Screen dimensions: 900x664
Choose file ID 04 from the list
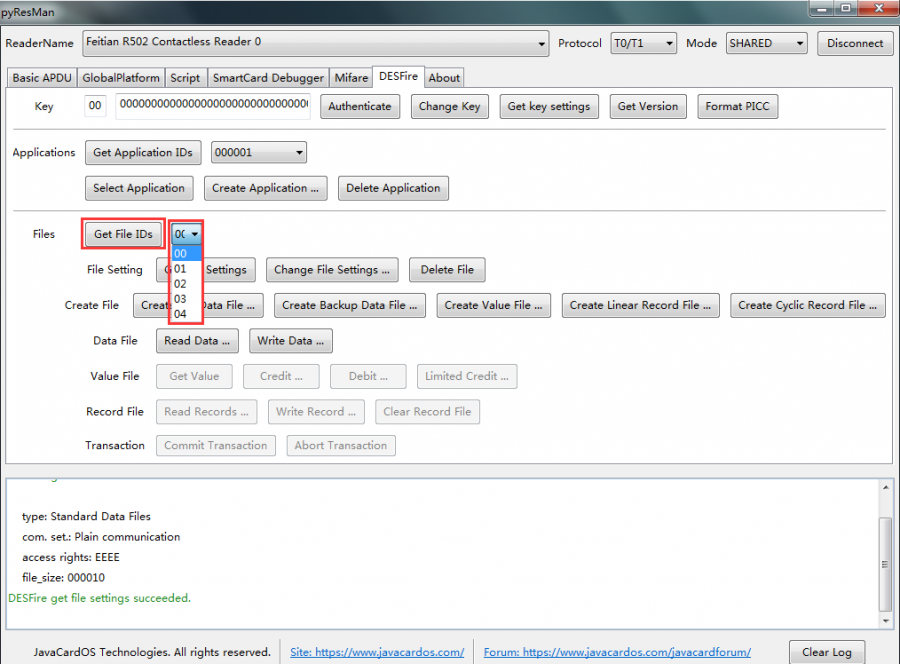[x=187, y=314]
